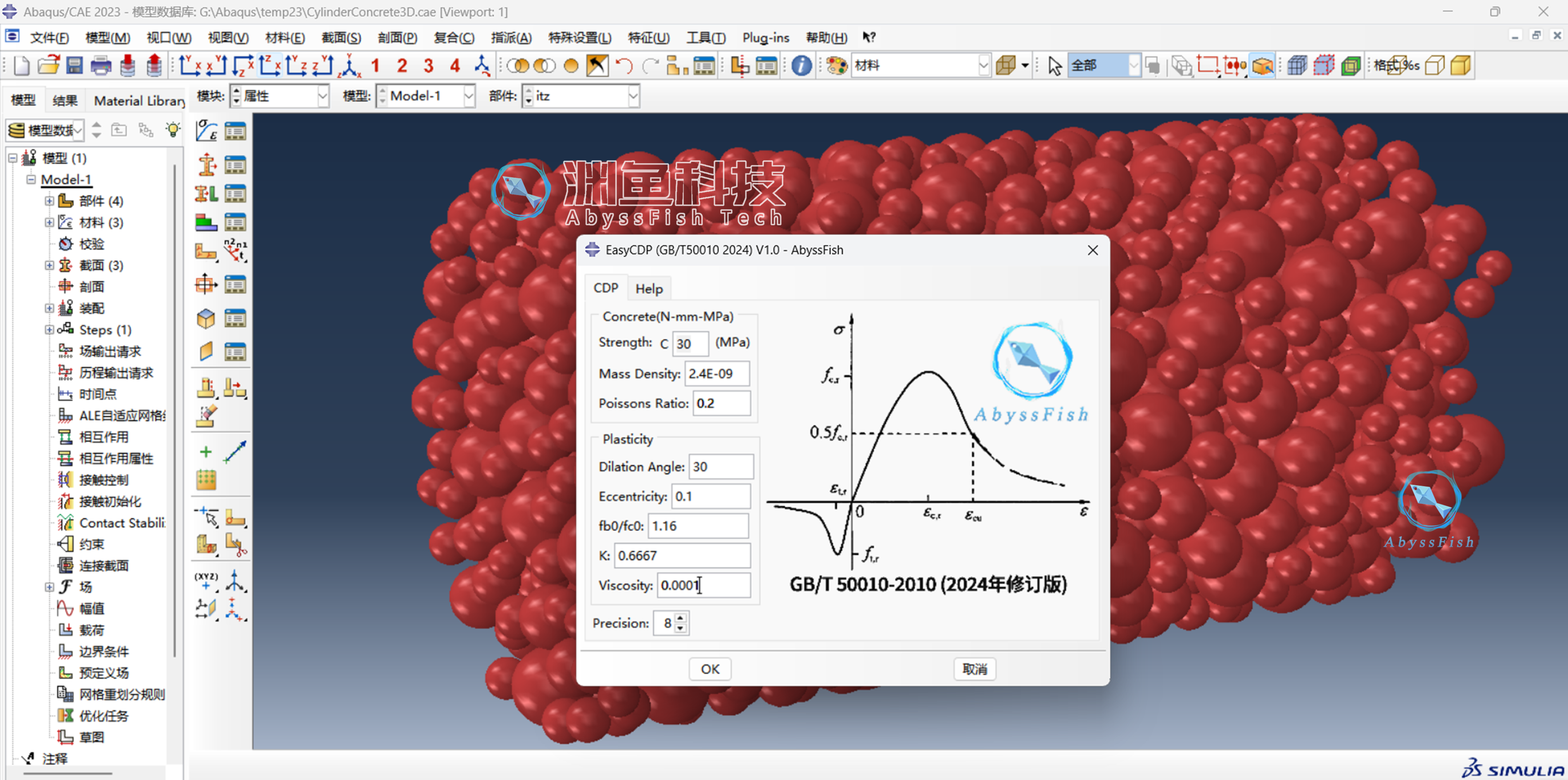Click the Create Material icon

(207, 131)
